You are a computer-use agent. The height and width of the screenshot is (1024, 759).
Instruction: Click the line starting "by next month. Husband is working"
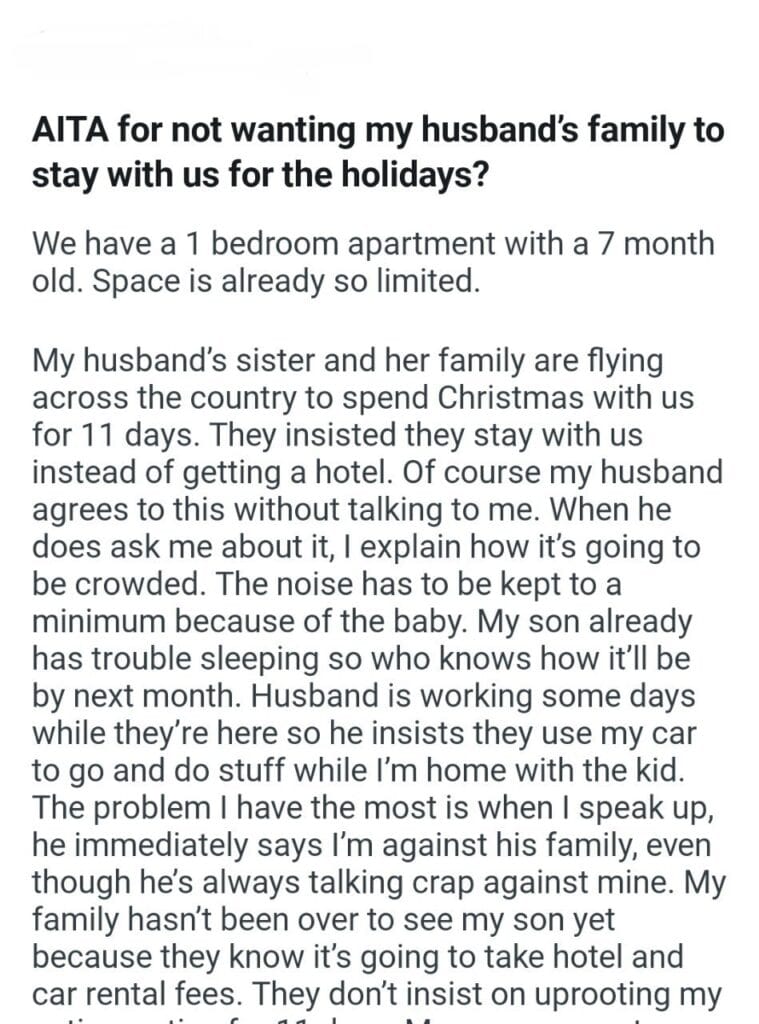coord(361,697)
